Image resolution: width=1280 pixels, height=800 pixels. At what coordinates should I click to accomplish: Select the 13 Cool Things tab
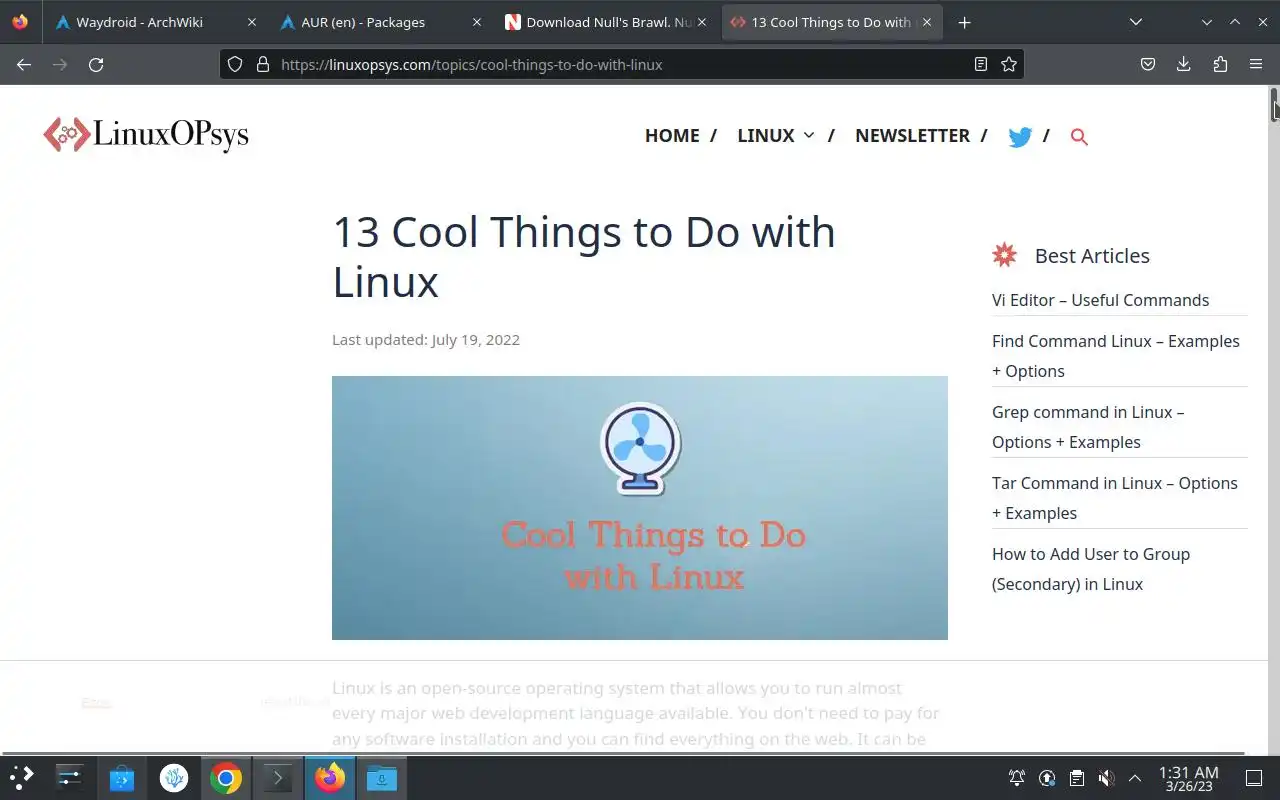pyautogui.click(x=830, y=22)
